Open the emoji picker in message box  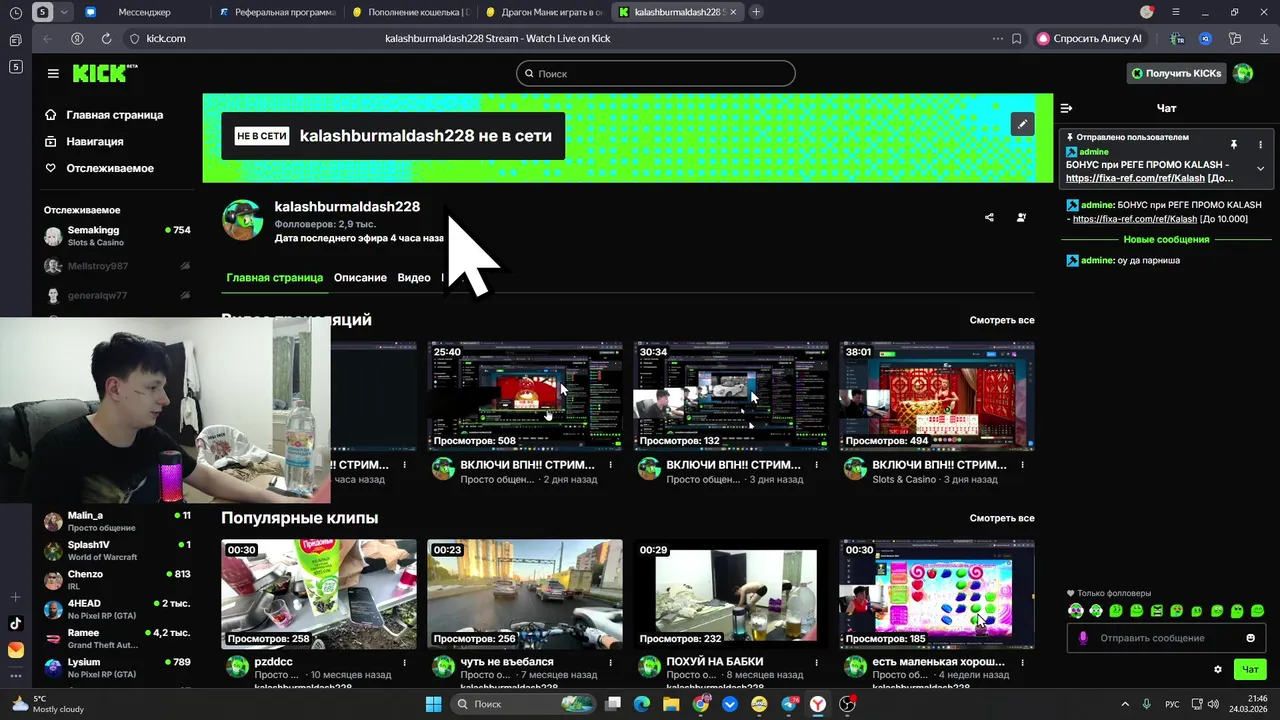1250,638
